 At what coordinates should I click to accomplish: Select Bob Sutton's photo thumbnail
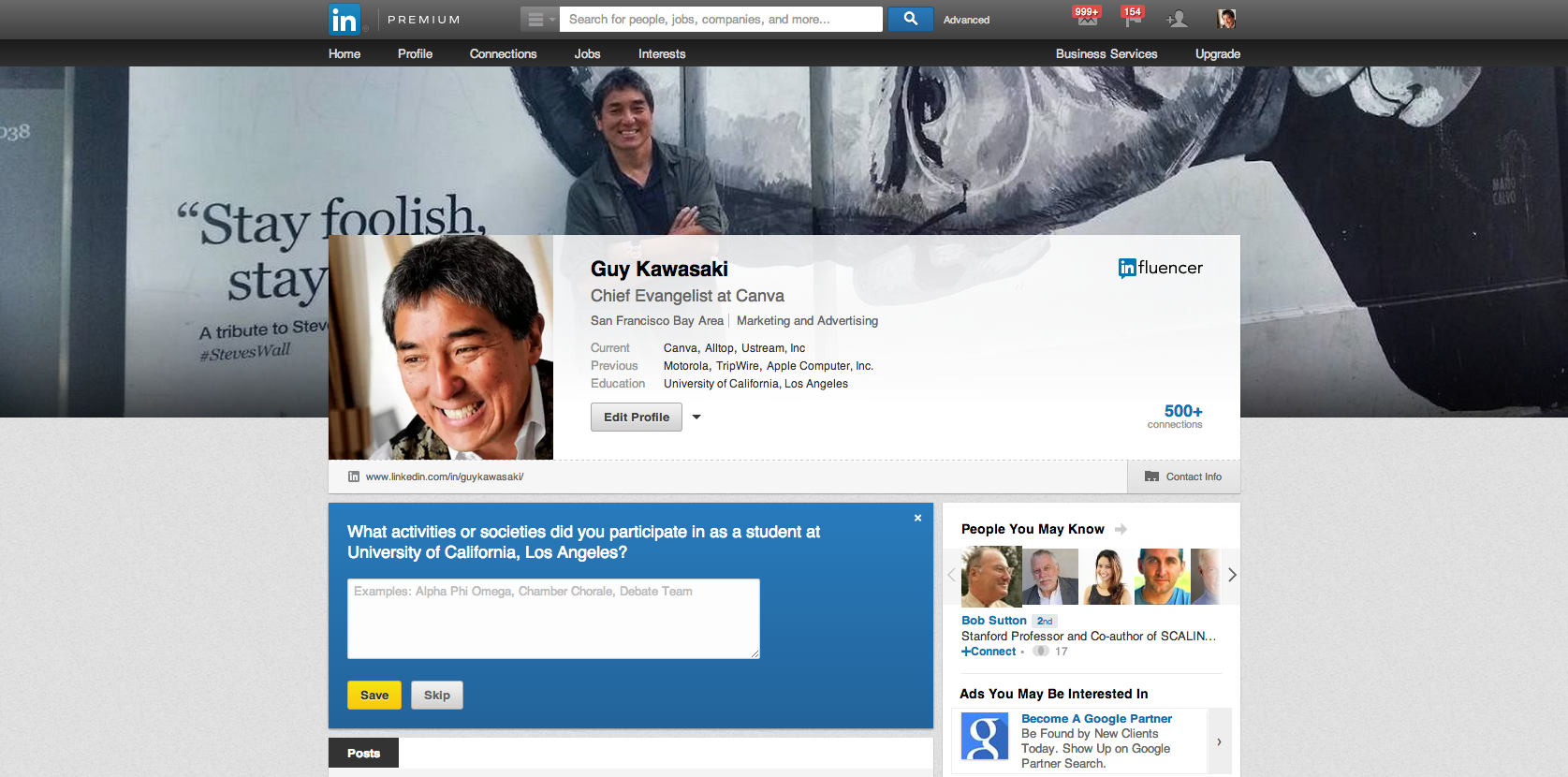(991, 577)
